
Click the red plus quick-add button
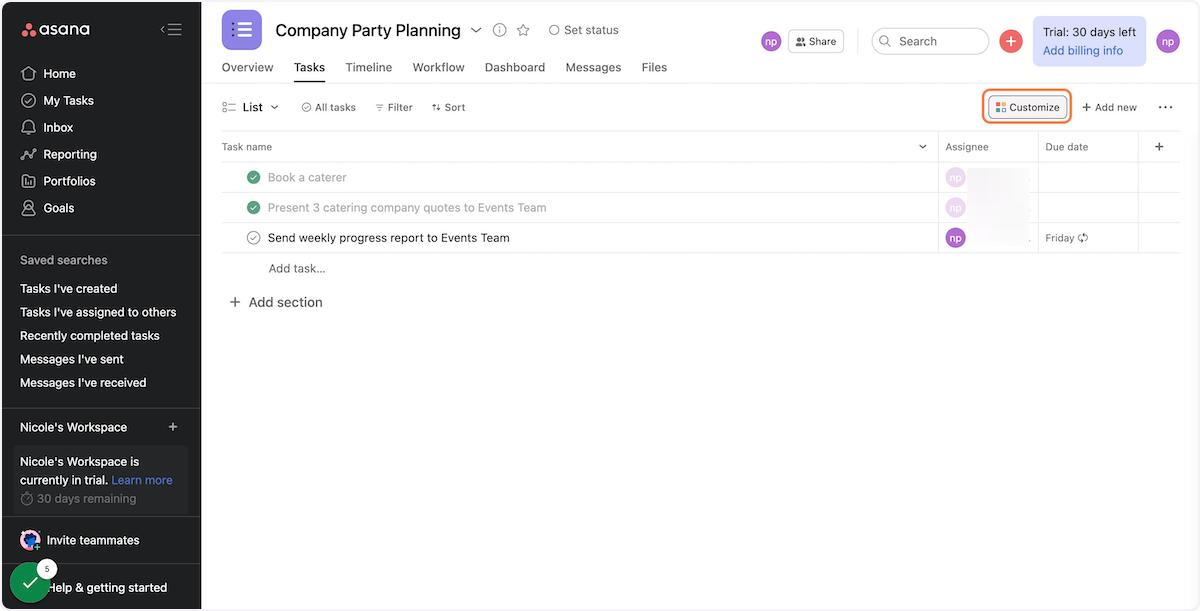(x=1011, y=41)
